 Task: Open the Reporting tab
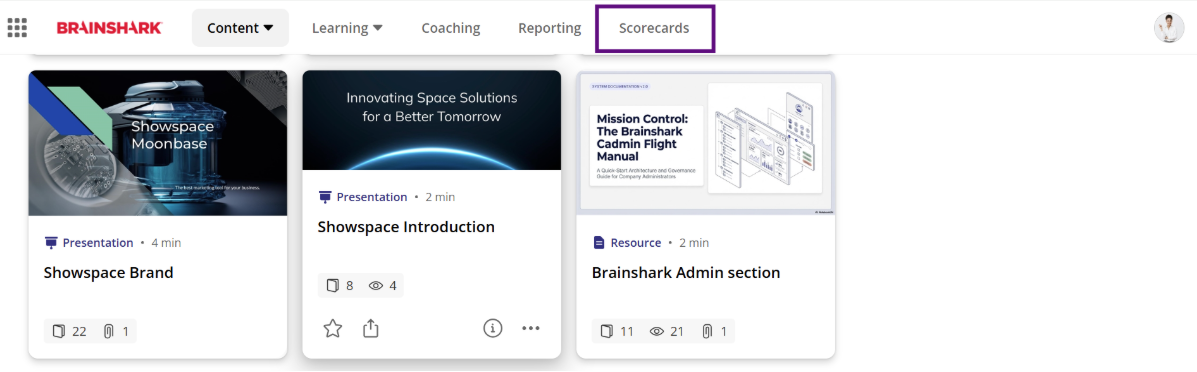tap(550, 28)
